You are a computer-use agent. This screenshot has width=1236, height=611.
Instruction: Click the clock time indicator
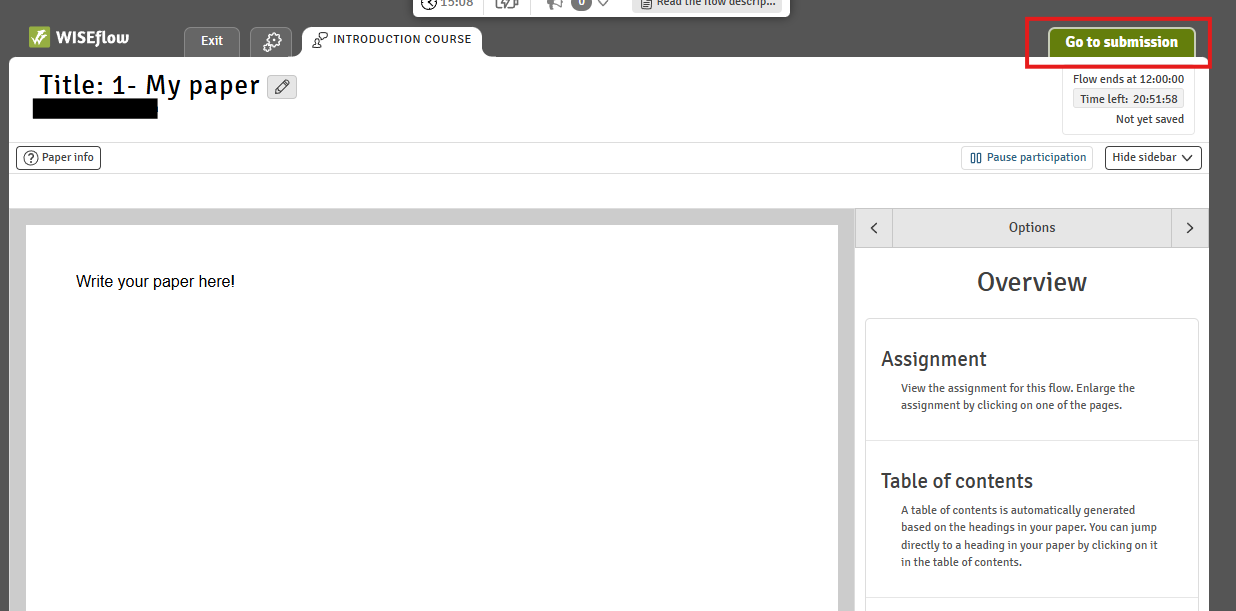[x=447, y=3]
